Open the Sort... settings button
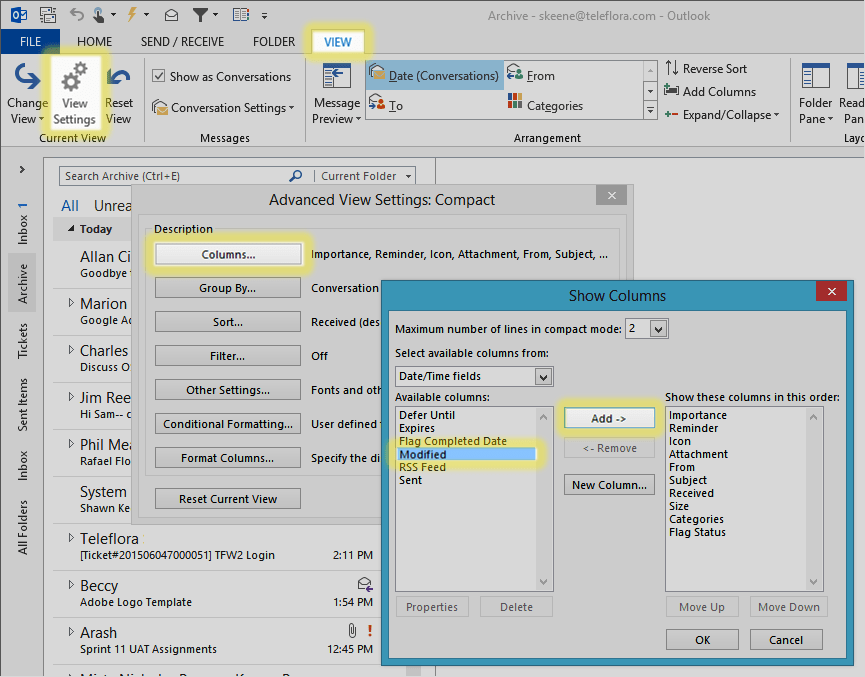 [228, 322]
